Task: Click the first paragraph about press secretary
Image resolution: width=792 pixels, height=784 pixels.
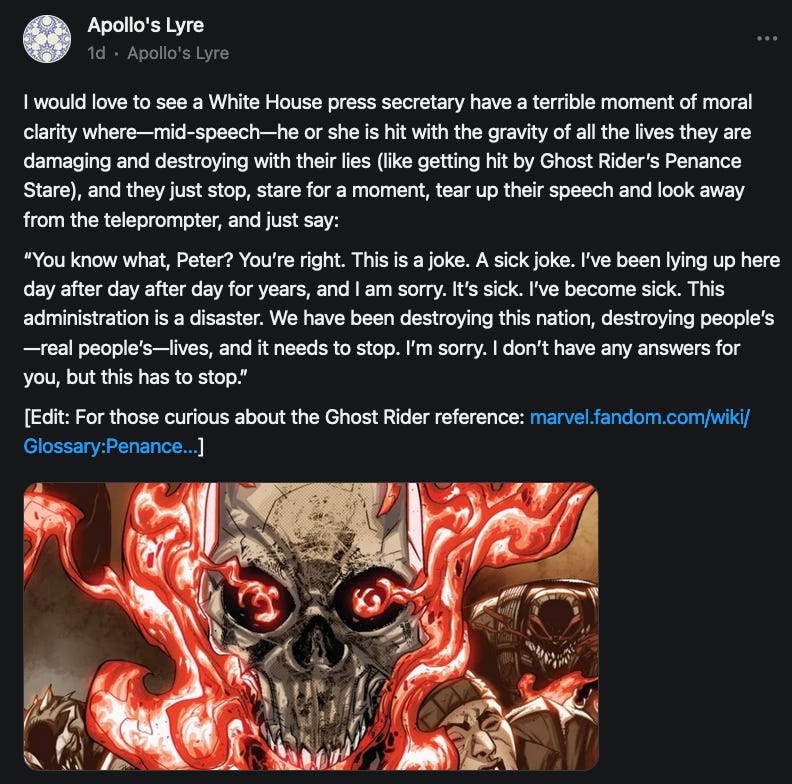Action: (x=387, y=161)
